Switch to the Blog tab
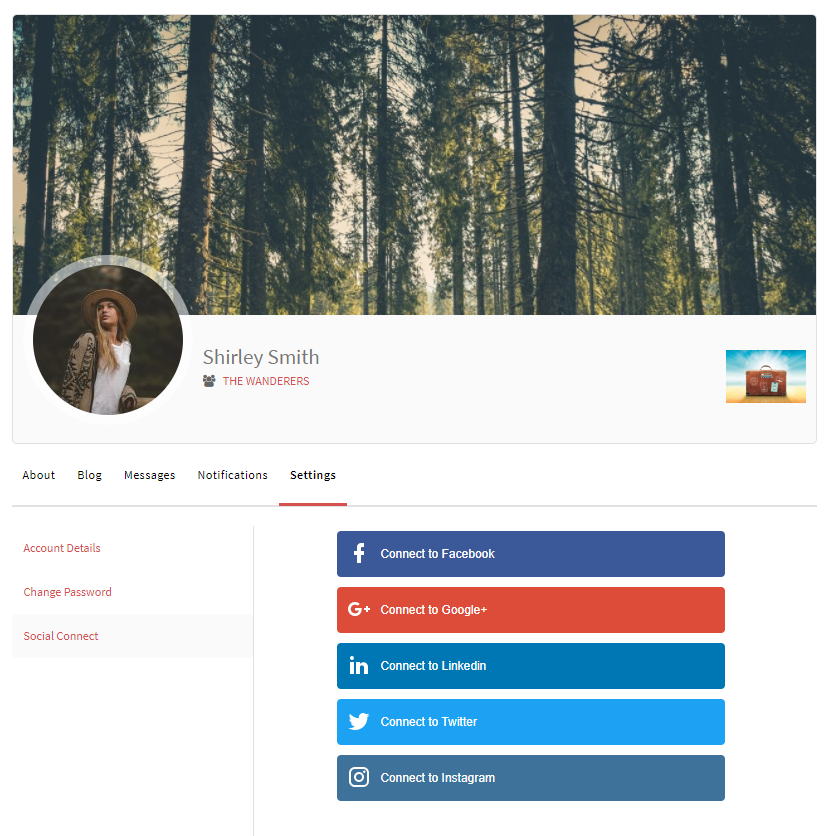Image resolution: width=829 pixels, height=836 pixels. (90, 475)
